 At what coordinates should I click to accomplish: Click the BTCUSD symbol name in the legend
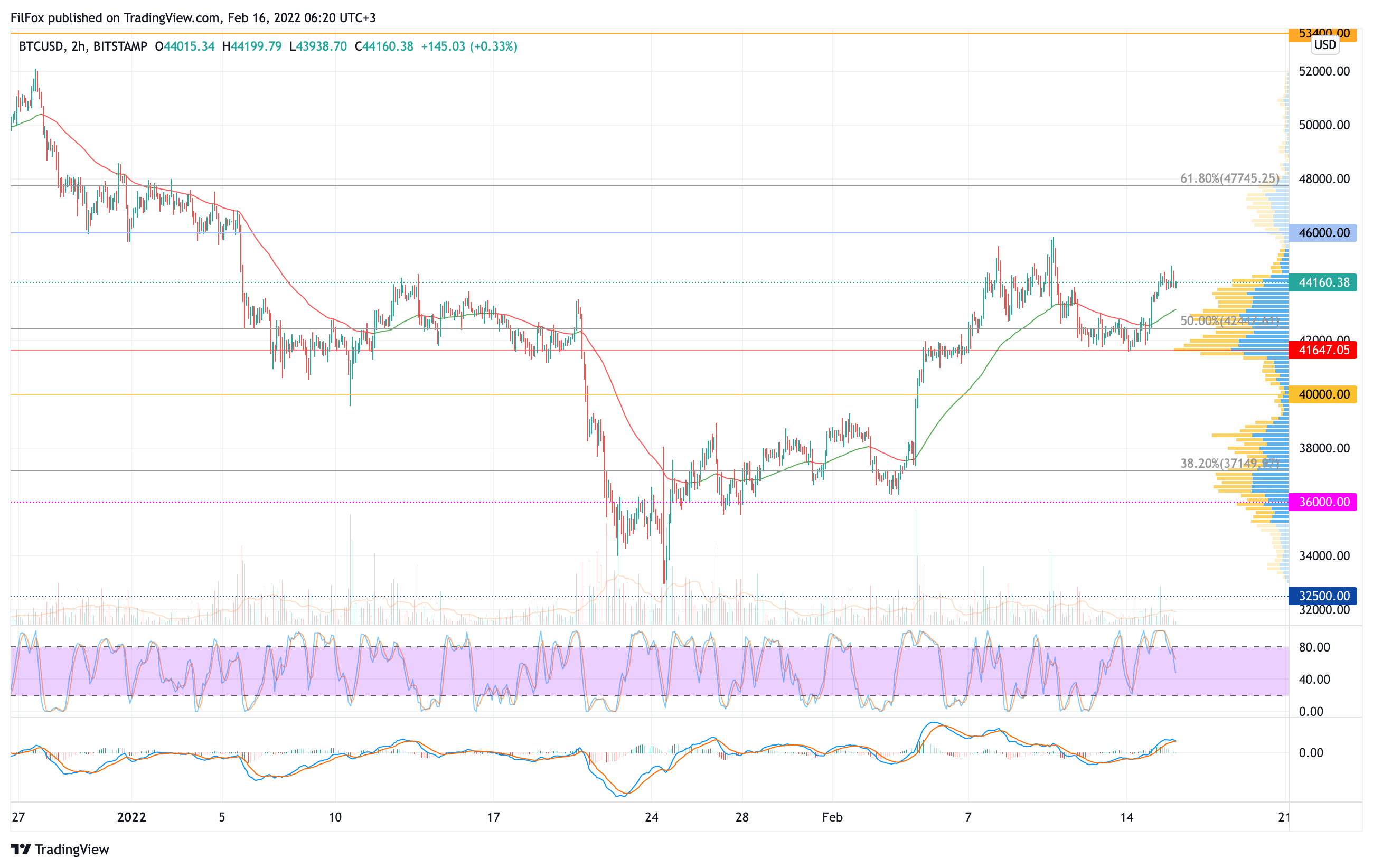41,47
